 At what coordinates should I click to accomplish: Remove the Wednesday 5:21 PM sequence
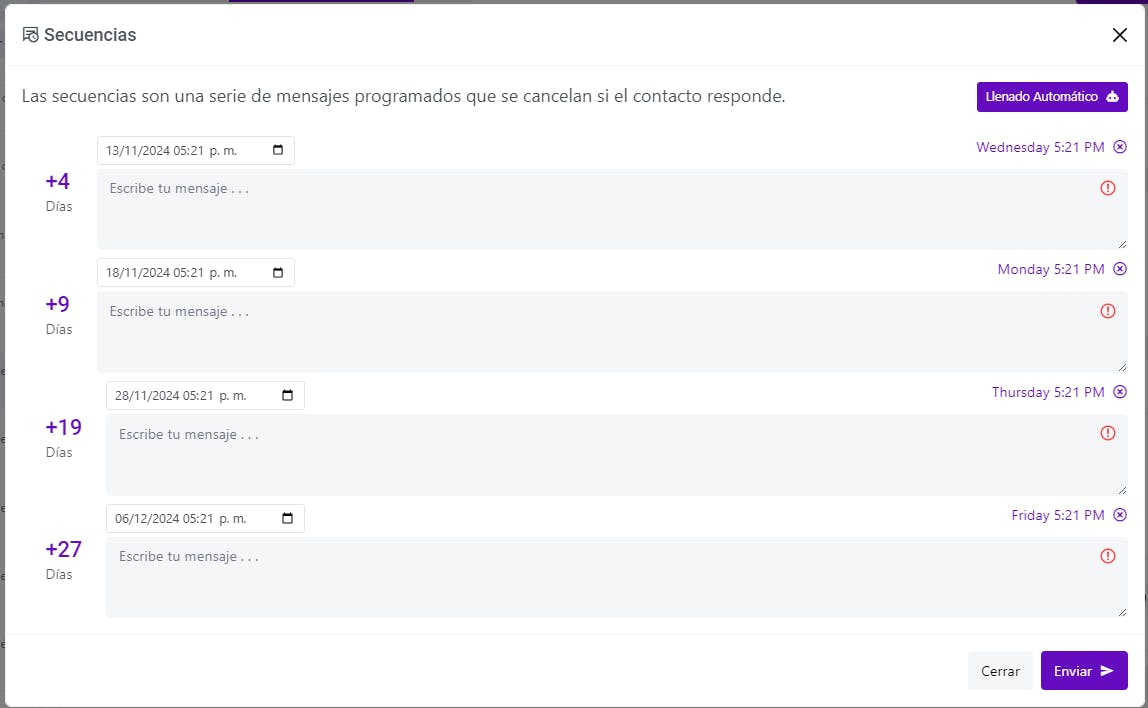click(x=1120, y=147)
